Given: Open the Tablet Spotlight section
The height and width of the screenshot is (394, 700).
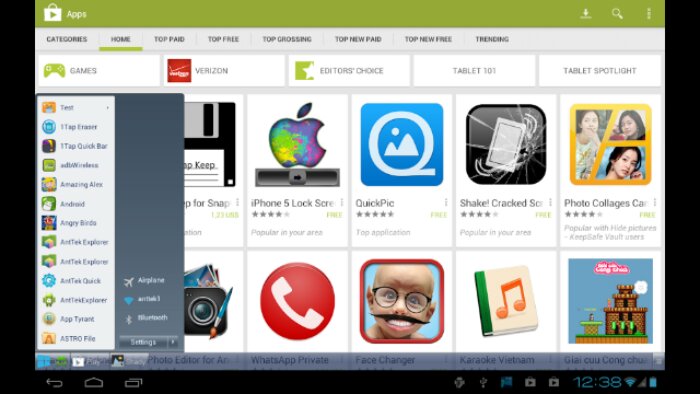Looking at the screenshot, I should [x=600, y=71].
